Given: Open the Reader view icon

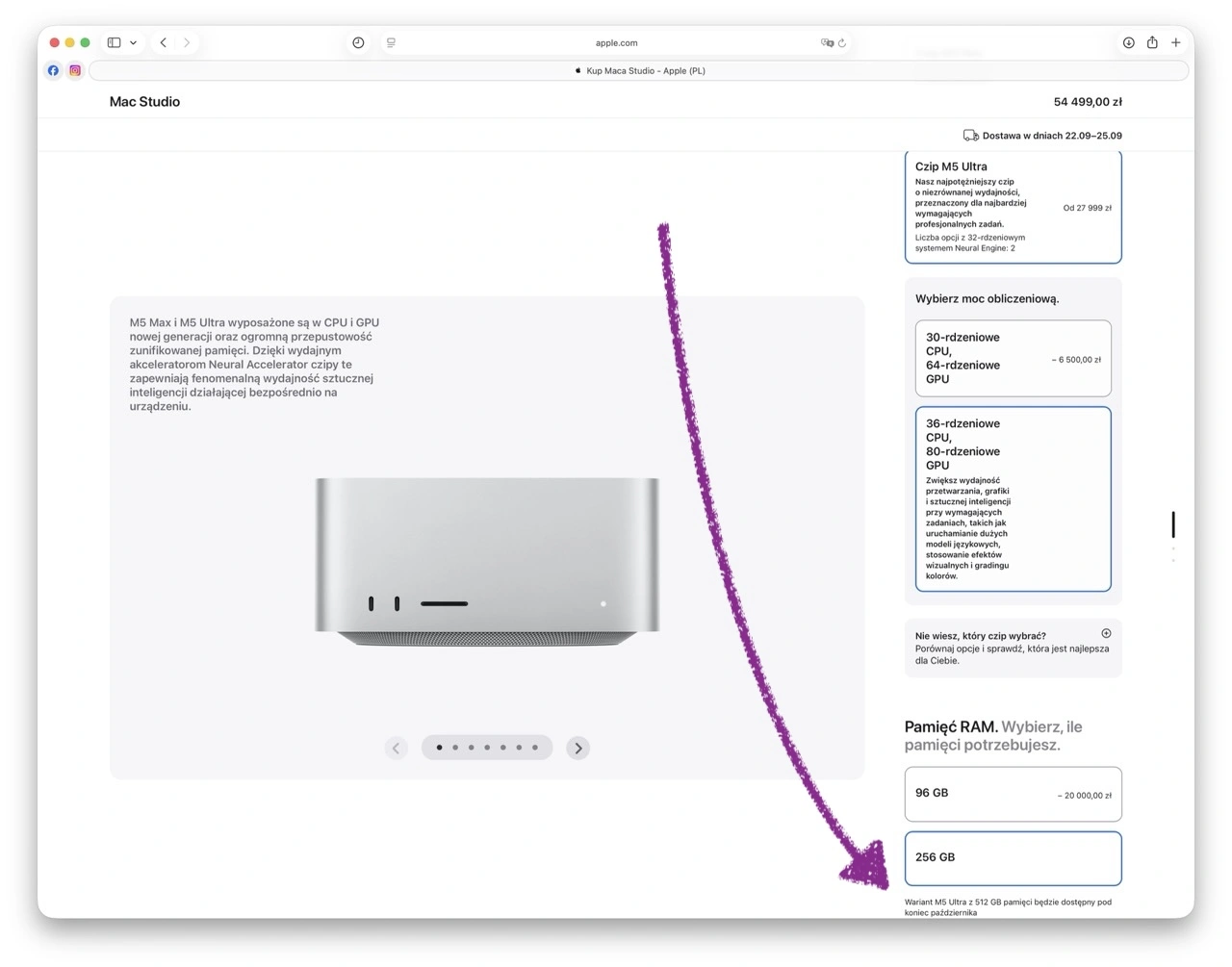Looking at the screenshot, I should [391, 42].
